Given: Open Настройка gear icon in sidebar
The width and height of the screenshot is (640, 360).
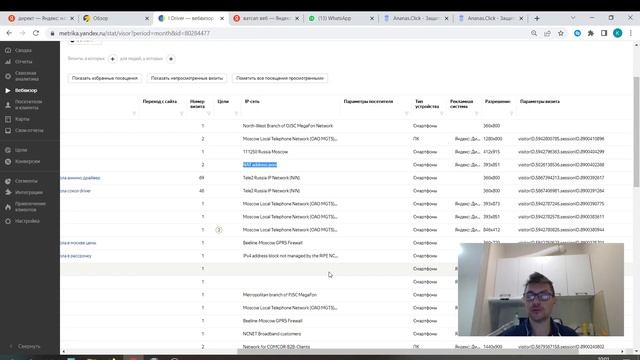Looking at the screenshot, I should coord(8,221).
